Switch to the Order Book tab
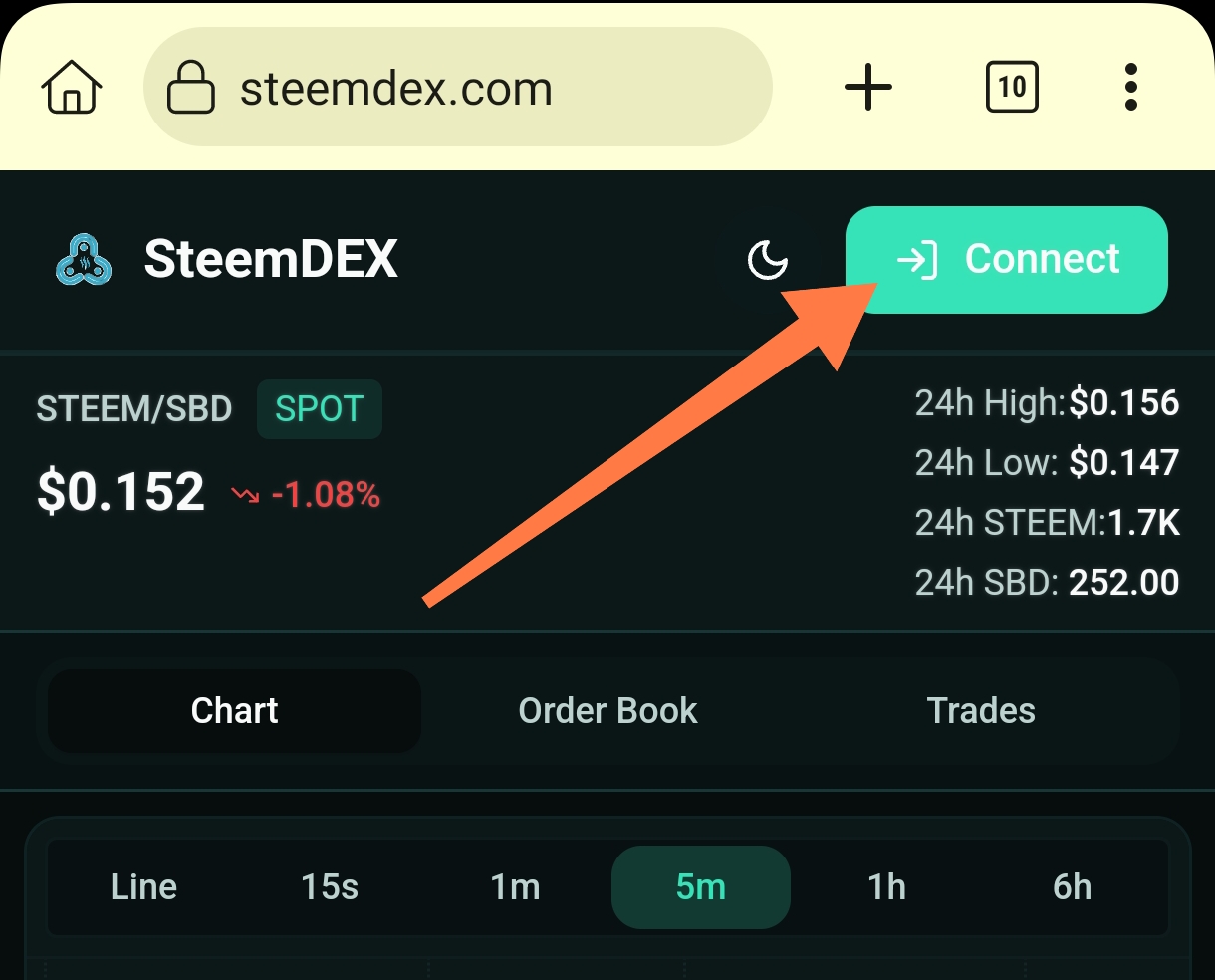 click(607, 711)
